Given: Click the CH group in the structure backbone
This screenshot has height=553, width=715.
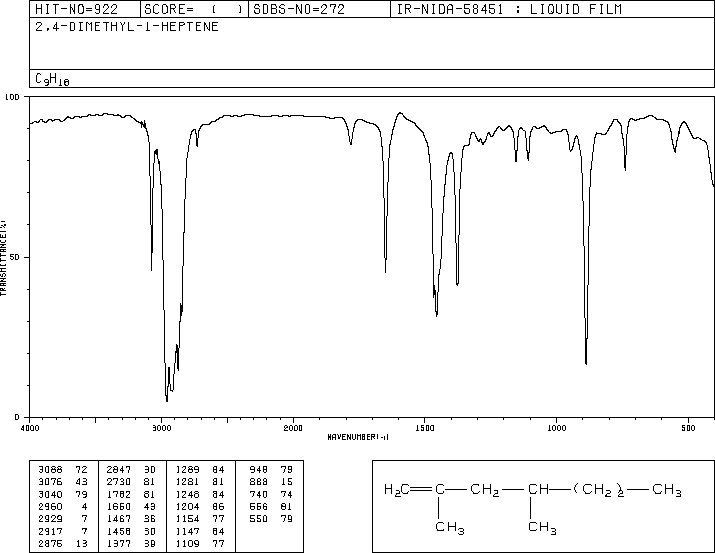Looking at the screenshot, I should tap(538, 490).
